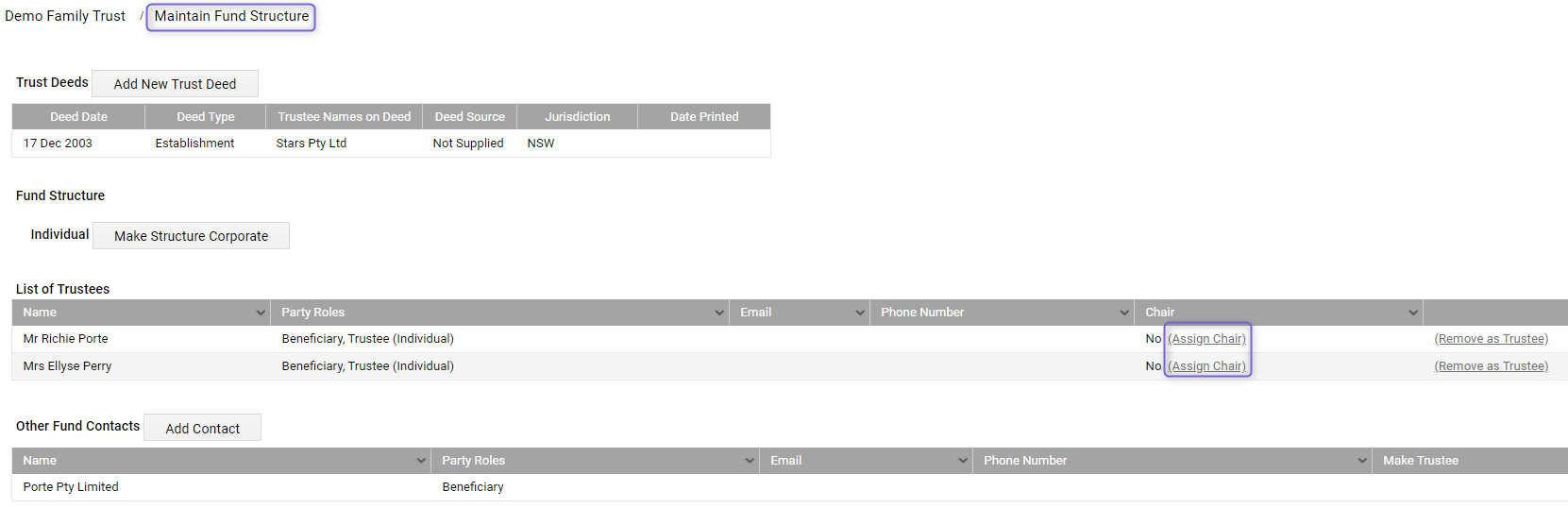Image resolution: width=1568 pixels, height=508 pixels.
Task: Select the 17 Dec 2003 trust deed row
Action: pyautogui.click(x=391, y=144)
